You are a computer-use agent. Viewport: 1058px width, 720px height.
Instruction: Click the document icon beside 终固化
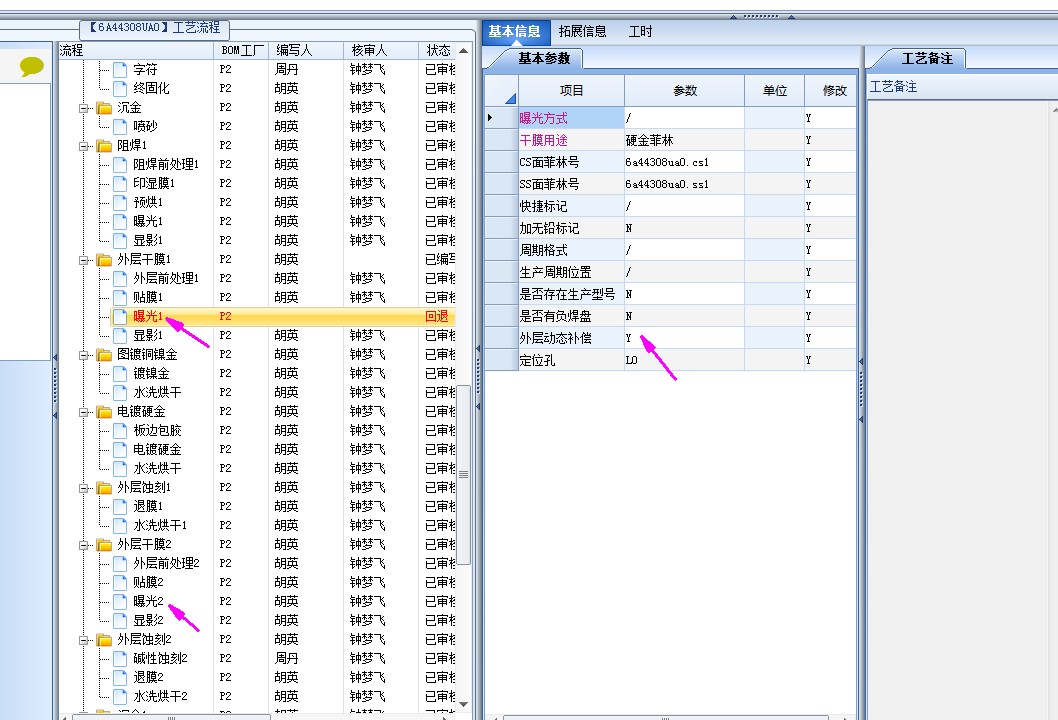[120, 88]
